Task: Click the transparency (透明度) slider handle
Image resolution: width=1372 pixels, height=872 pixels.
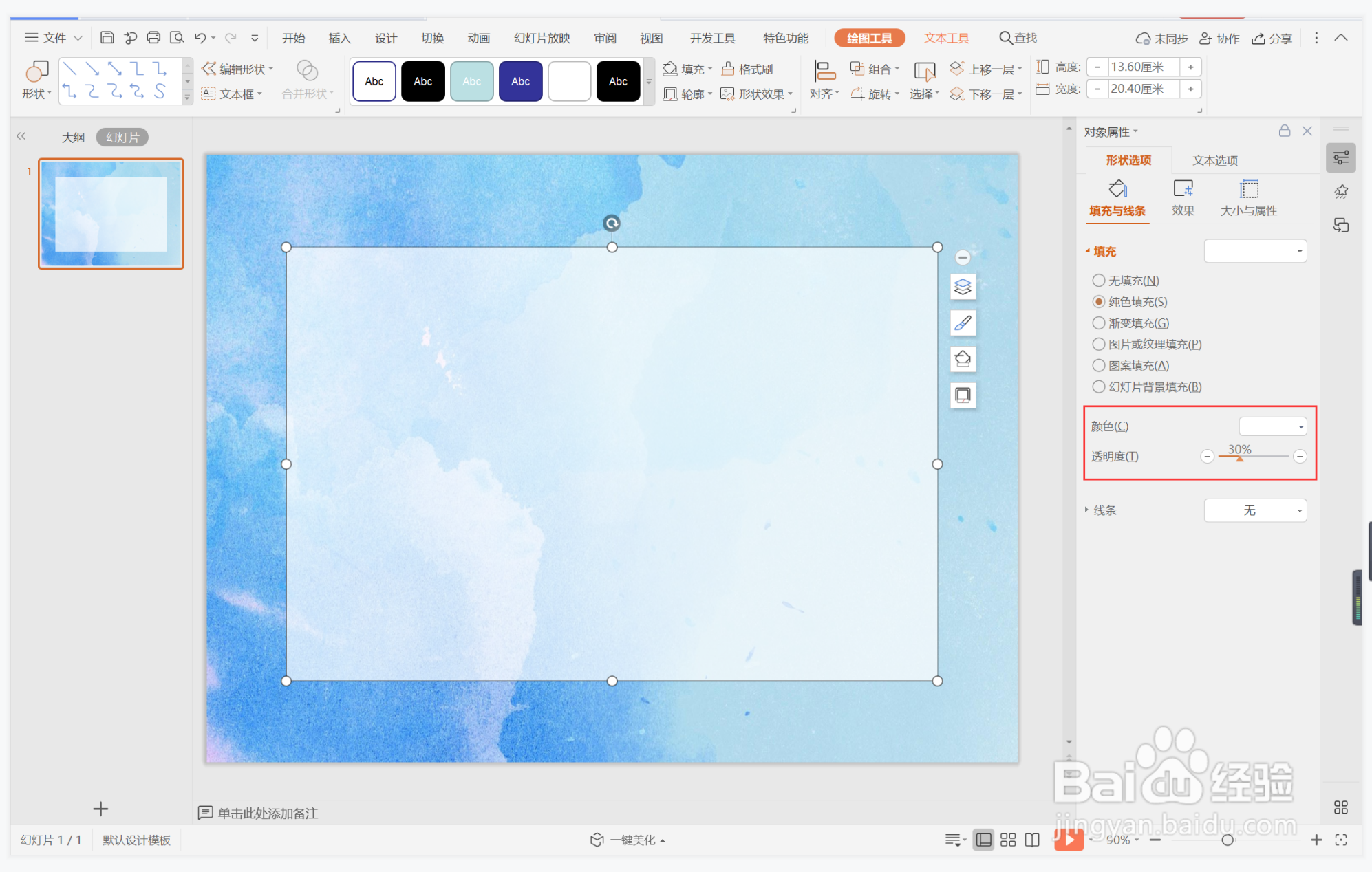Action: tap(1239, 458)
